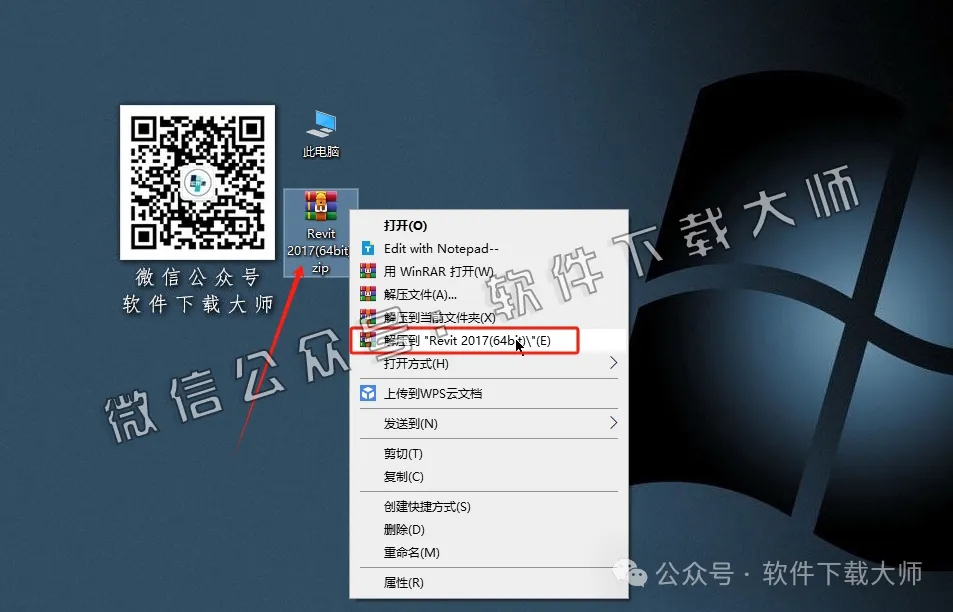Click the QR code image on the desktop
The image size is (953, 612).
[197, 181]
